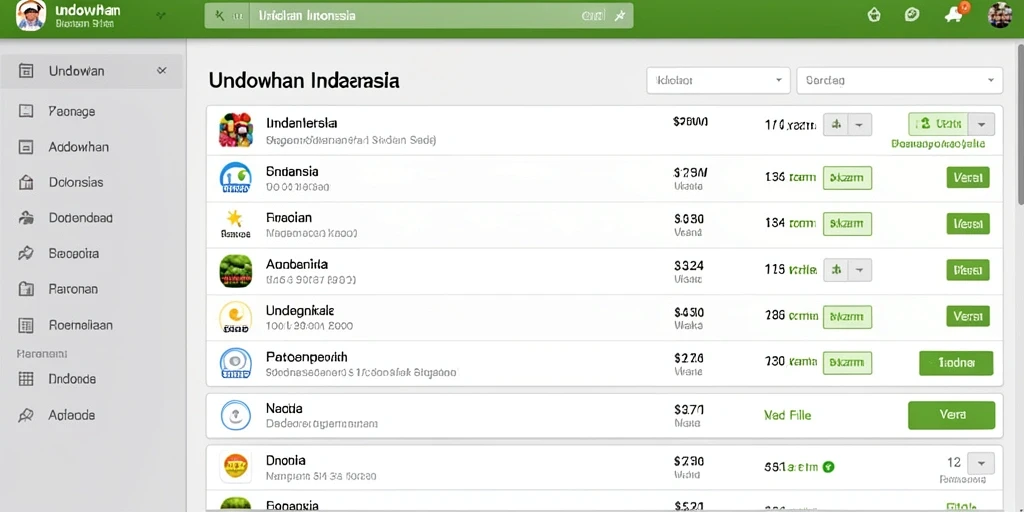Open green button dropdown arrow in Undanlersia row
This screenshot has width=1024, height=512.
[982, 124]
